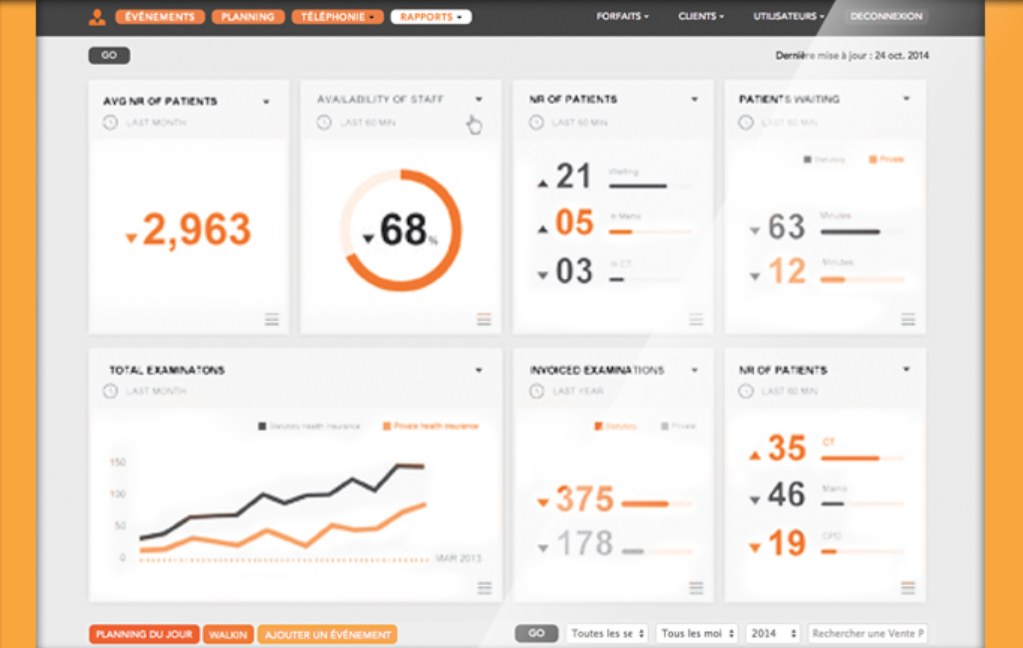Click the Rechercher une Vente search field
Viewport: 1023px width, 648px height.
coord(867,633)
